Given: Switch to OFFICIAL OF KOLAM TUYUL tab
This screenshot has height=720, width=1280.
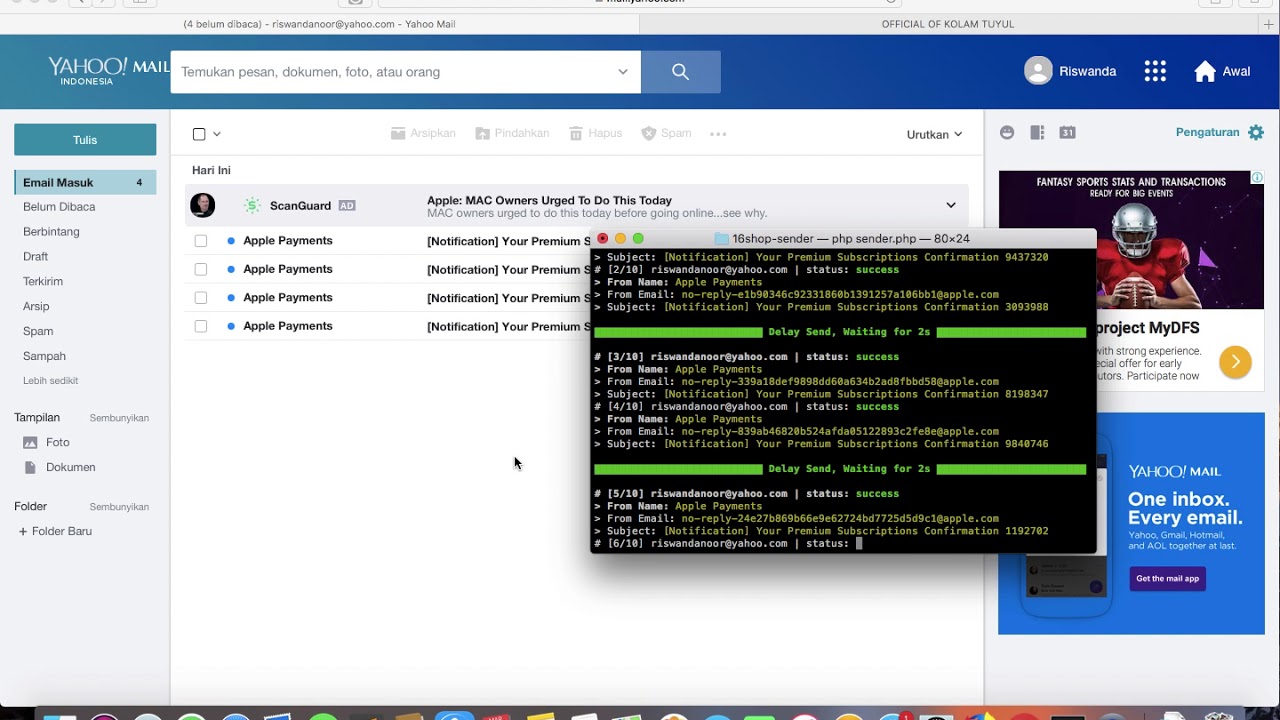Looking at the screenshot, I should point(948,24).
